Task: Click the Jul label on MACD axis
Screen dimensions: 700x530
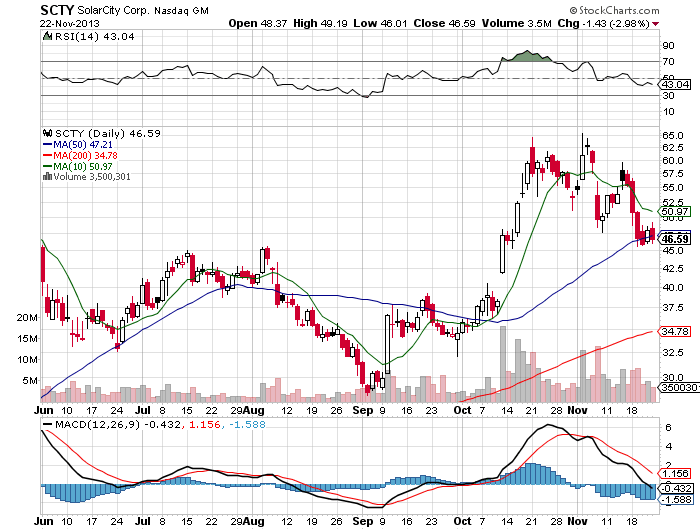Action: 143,521
